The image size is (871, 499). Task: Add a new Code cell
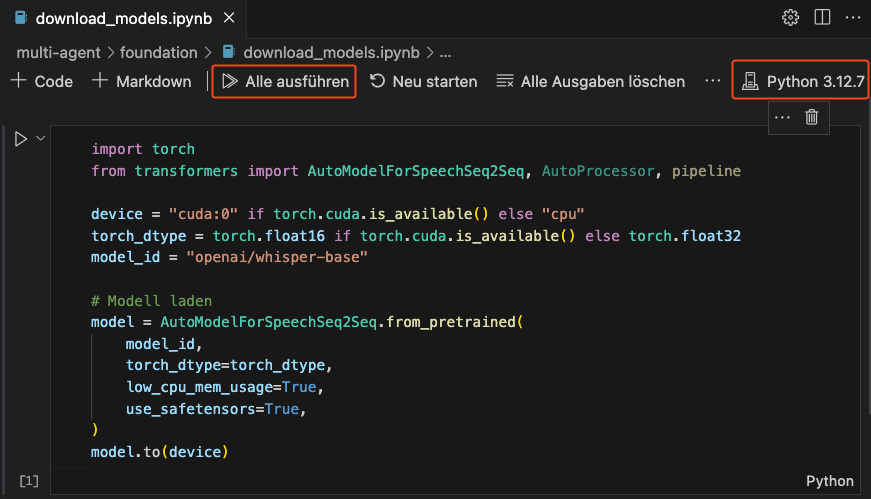42,81
